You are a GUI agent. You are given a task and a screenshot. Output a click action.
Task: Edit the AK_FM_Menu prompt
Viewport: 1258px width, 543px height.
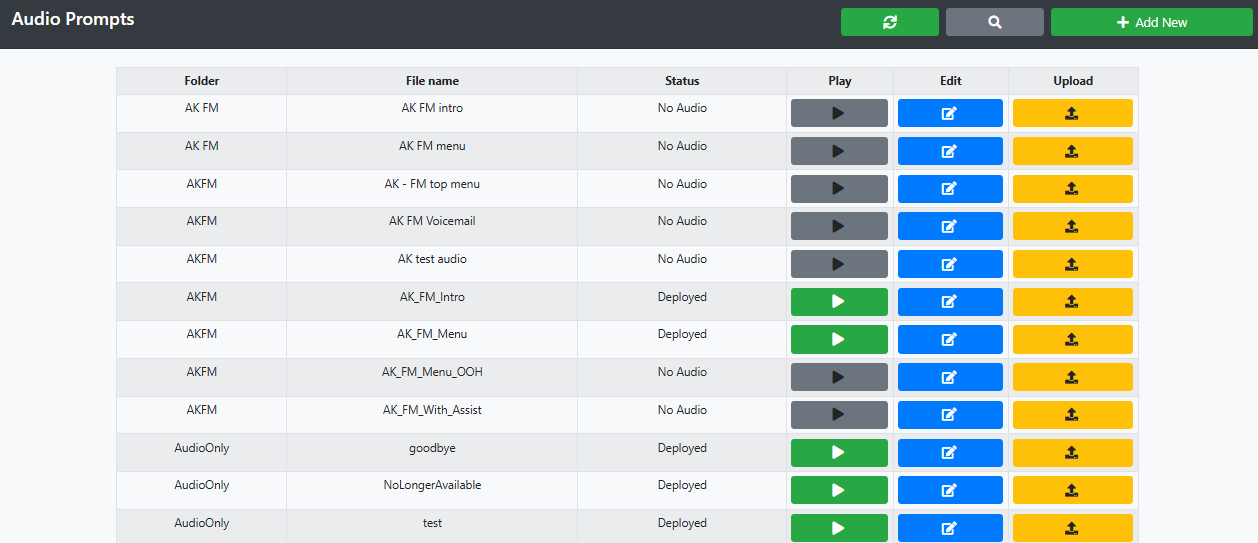tap(950, 339)
